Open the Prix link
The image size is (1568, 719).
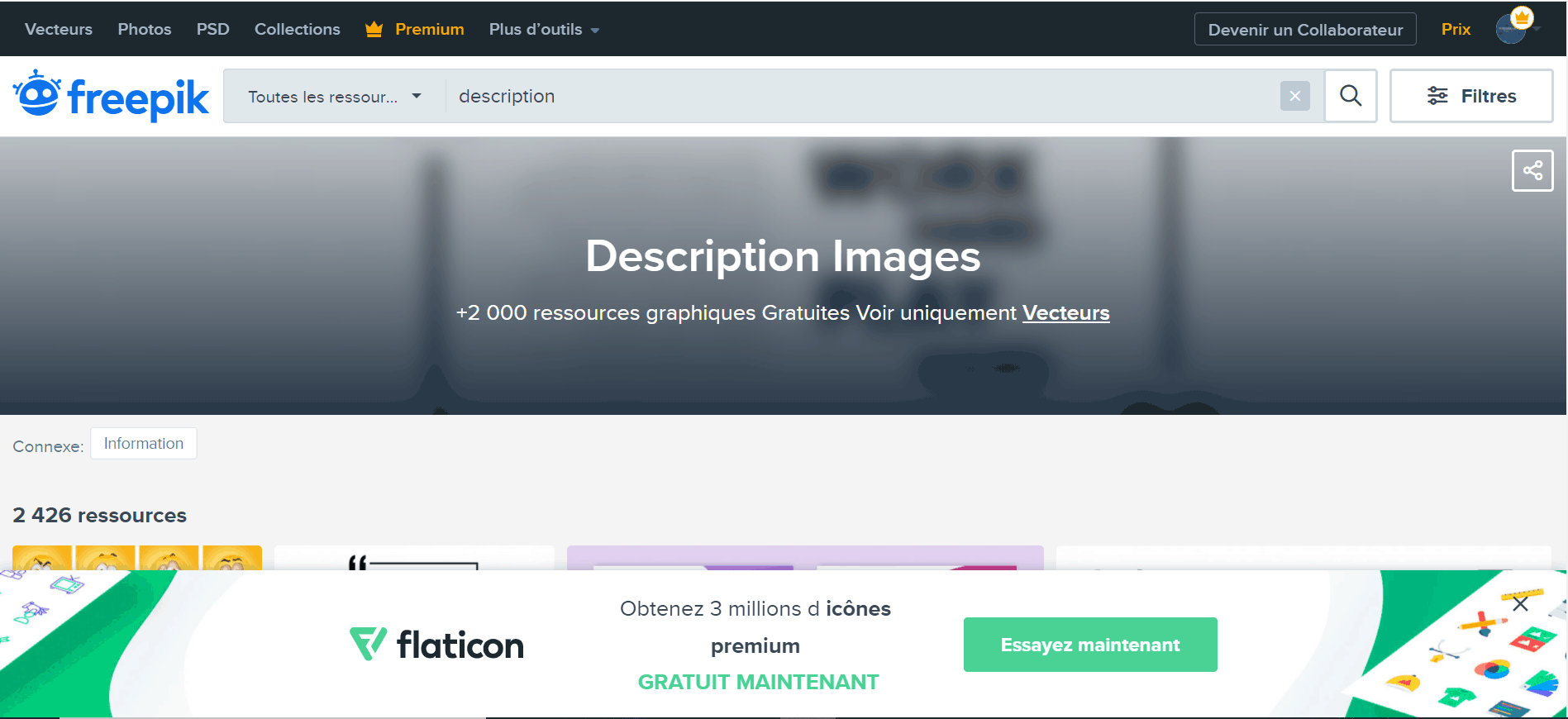coord(1456,29)
